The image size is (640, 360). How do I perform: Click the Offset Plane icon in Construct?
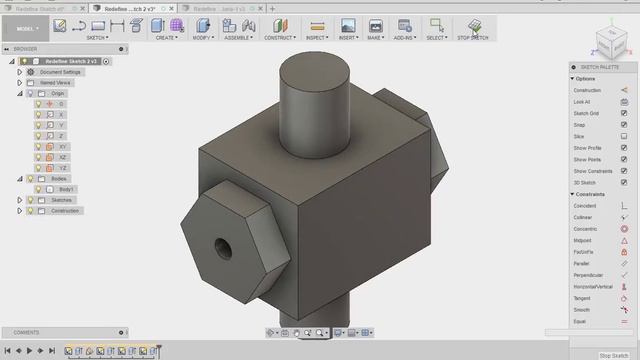coord(280,26)
